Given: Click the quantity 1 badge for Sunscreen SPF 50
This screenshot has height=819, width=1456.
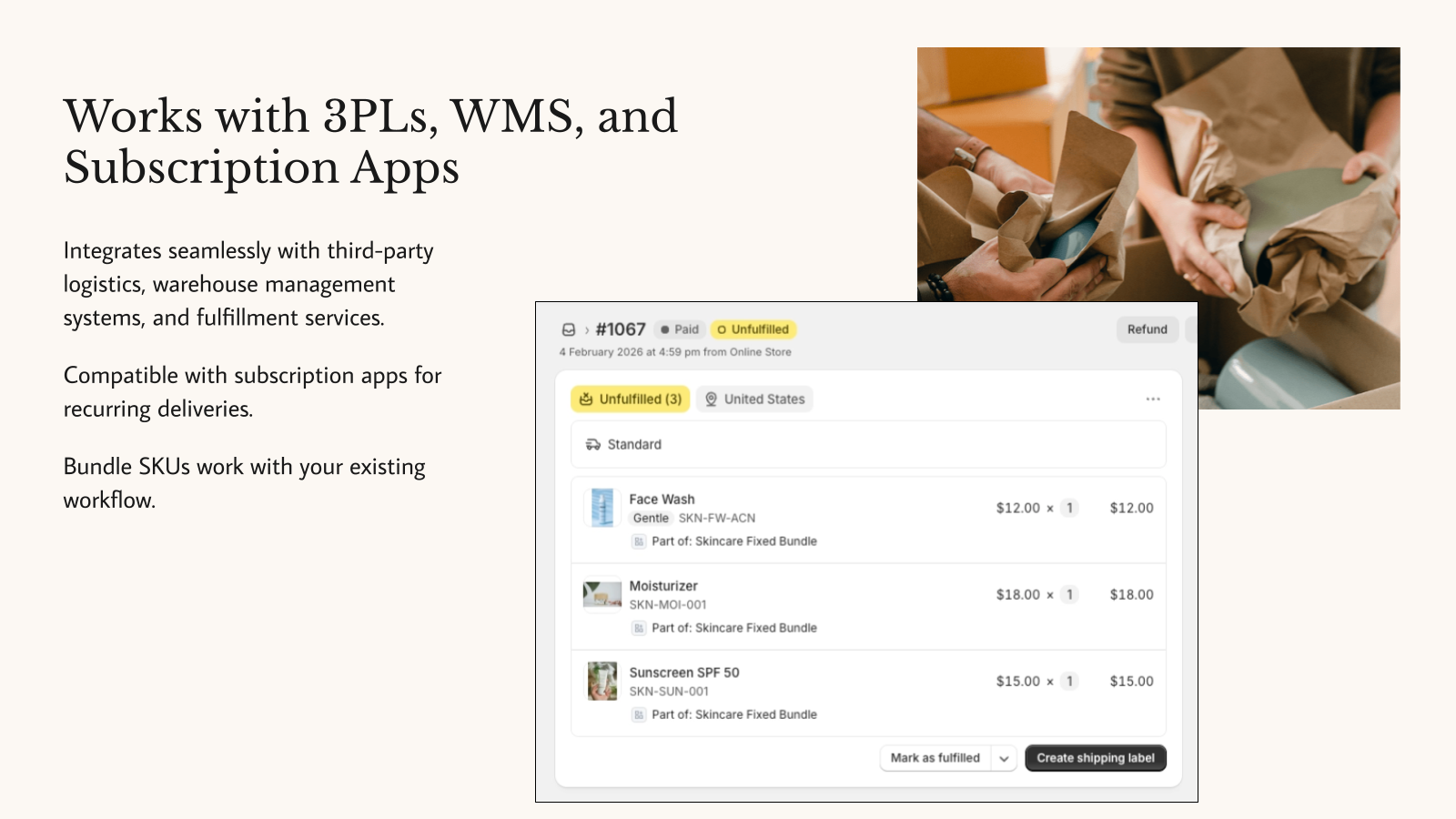Looking at the screenshot, I should coord(1069,681).
